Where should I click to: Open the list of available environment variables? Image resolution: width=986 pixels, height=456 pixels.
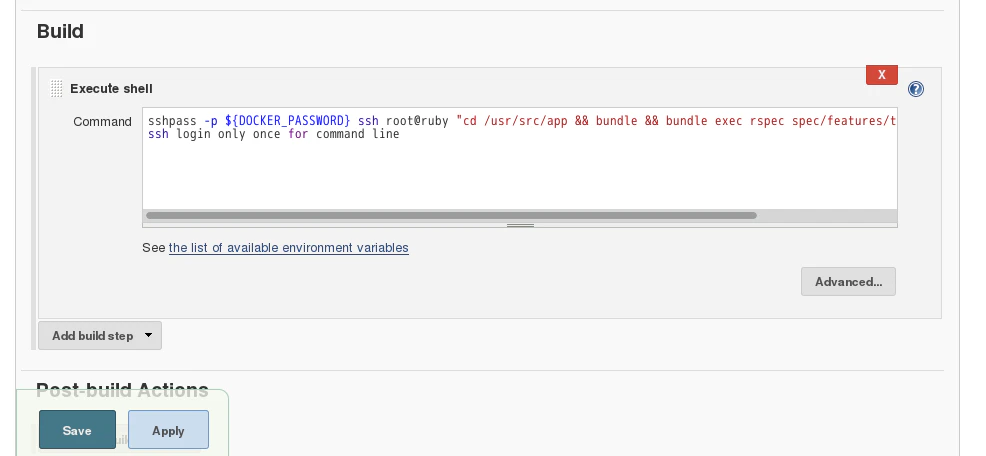coord(289,248)
